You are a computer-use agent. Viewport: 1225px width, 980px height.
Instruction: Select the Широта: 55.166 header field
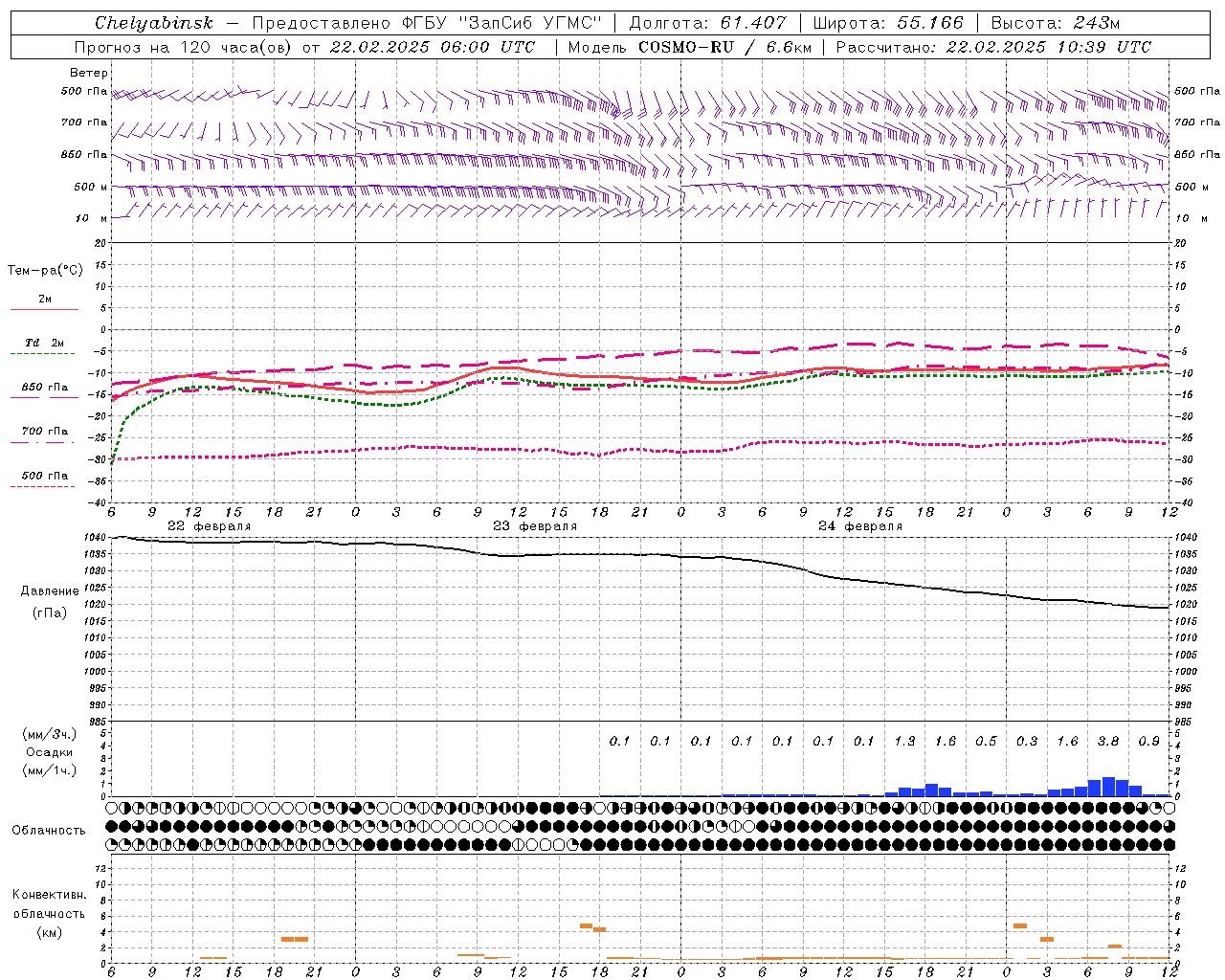[887, 23]
